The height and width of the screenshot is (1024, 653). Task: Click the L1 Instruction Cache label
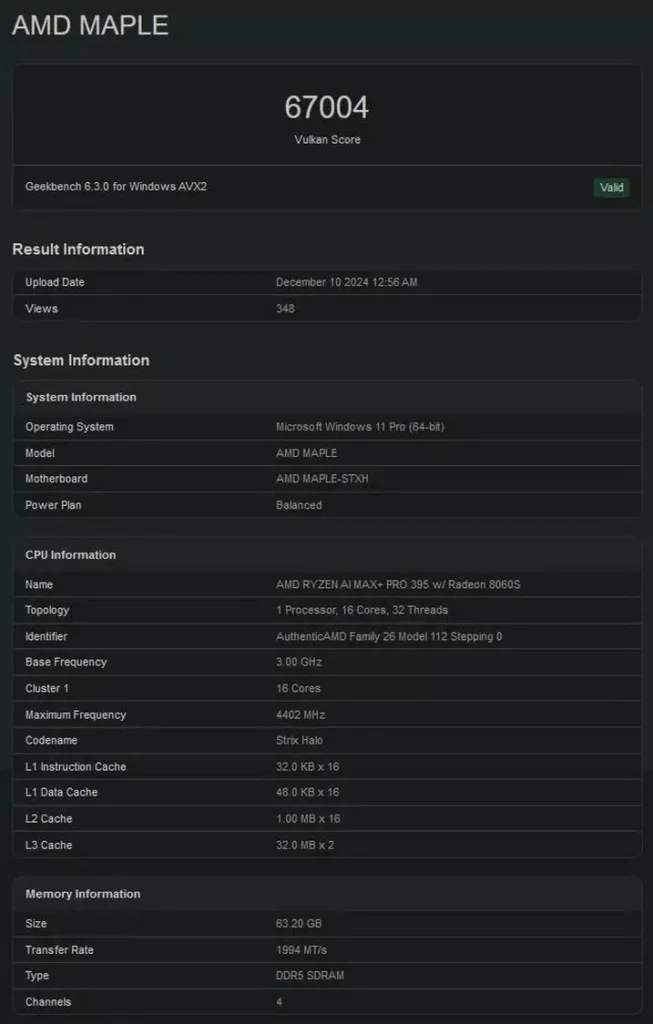[75, 767]
